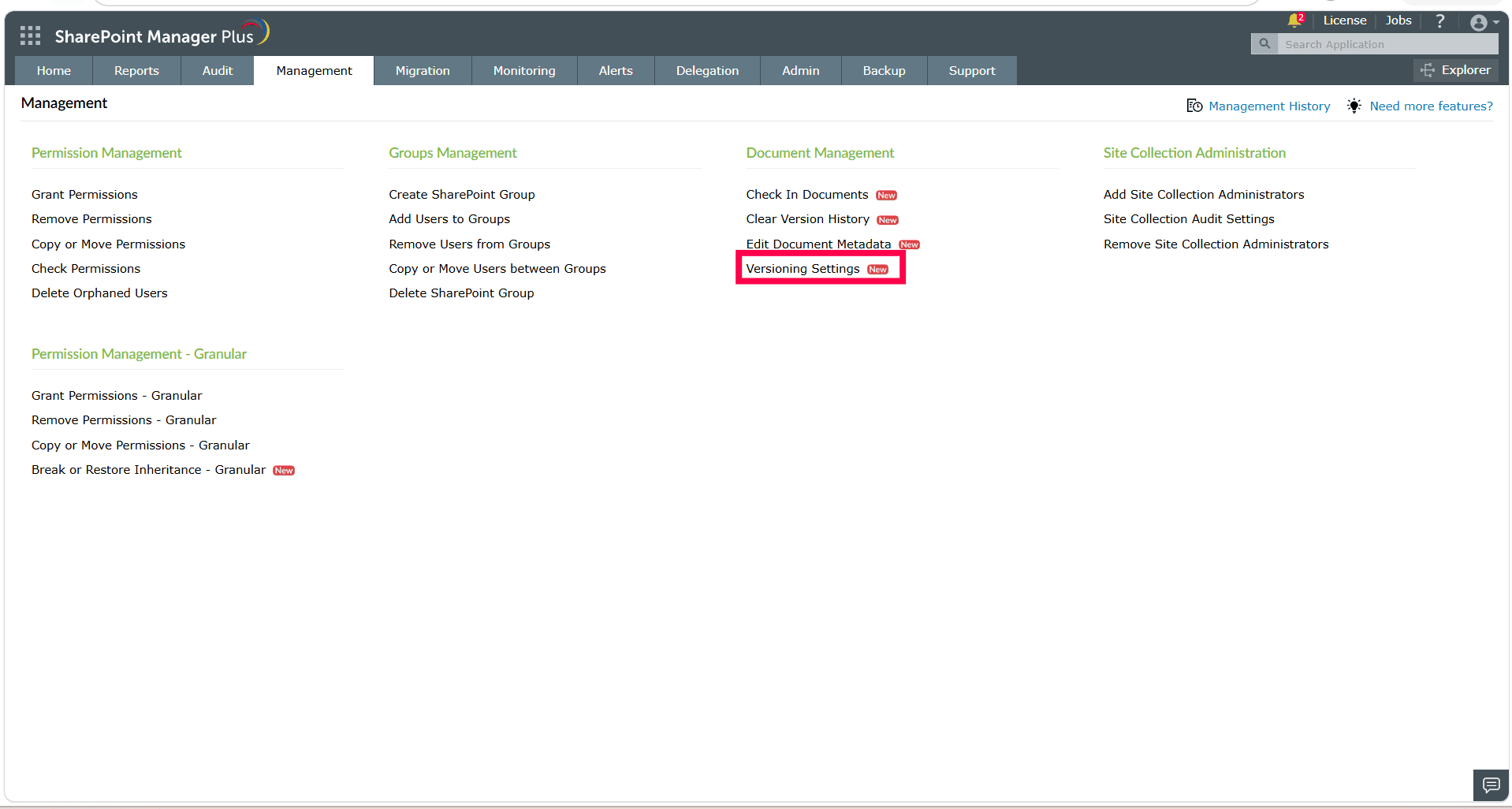Open Copy or Move Permissions

[x=108, y=244]
